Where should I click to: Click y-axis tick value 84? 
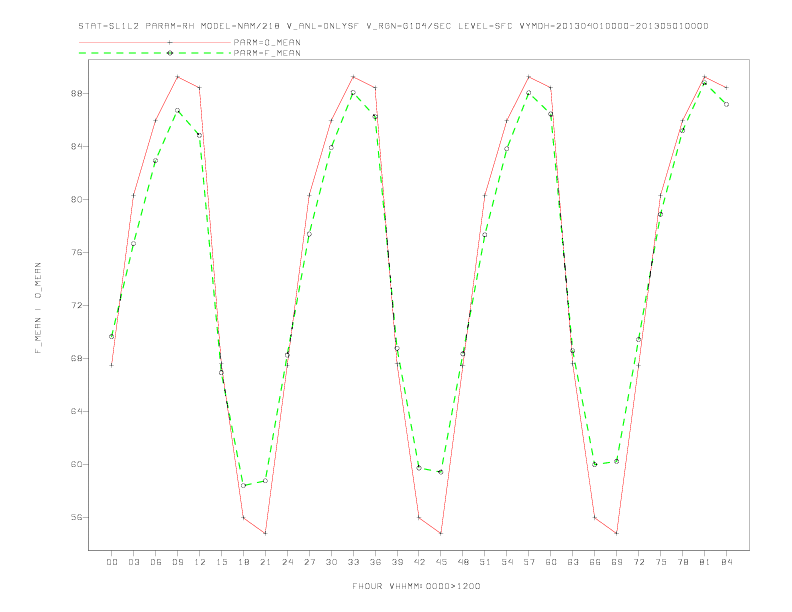pos(77,146)
